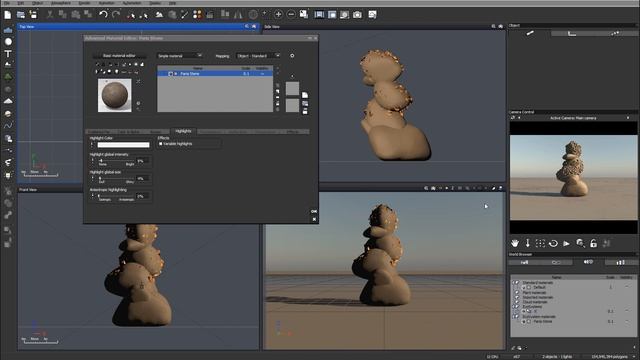Undo the last action
Viewport: 640px width, 360px height.
103,15
